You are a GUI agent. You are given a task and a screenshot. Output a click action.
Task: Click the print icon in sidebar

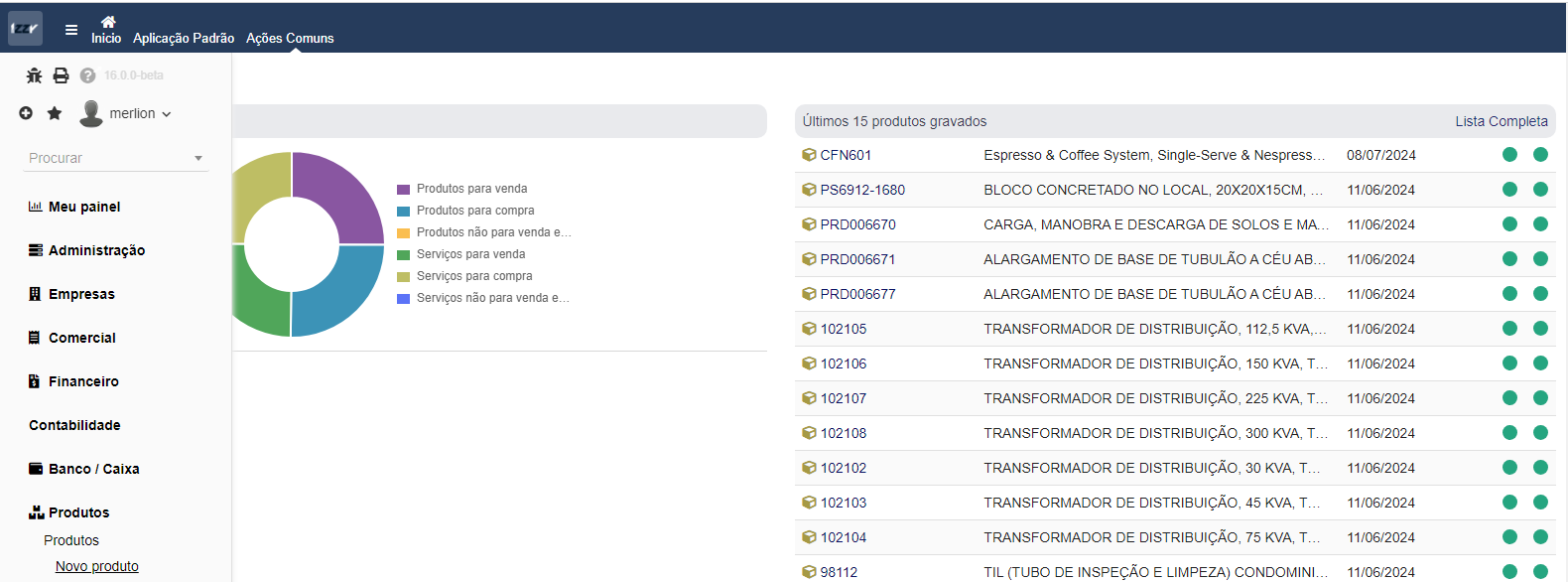61,75
